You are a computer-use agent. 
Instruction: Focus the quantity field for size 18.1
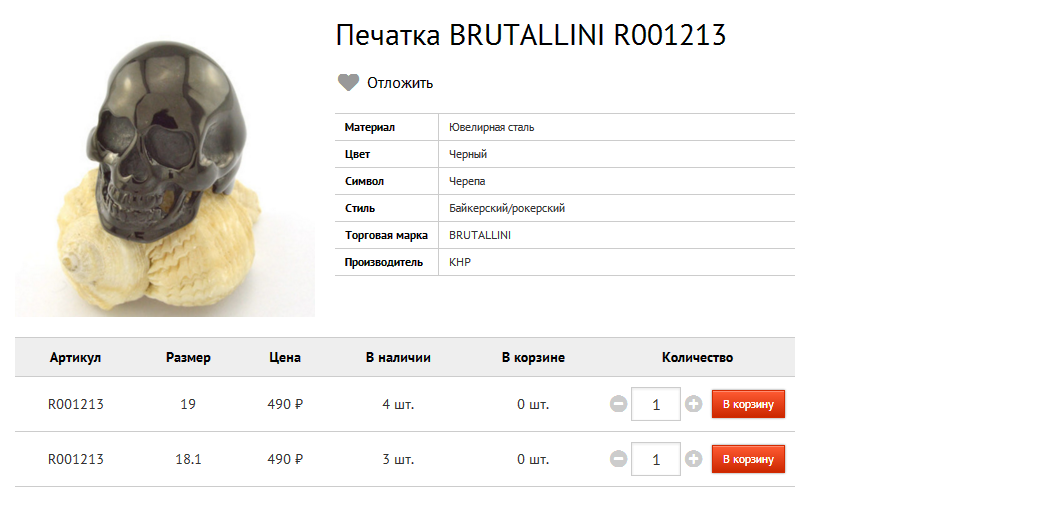[656, 460]
